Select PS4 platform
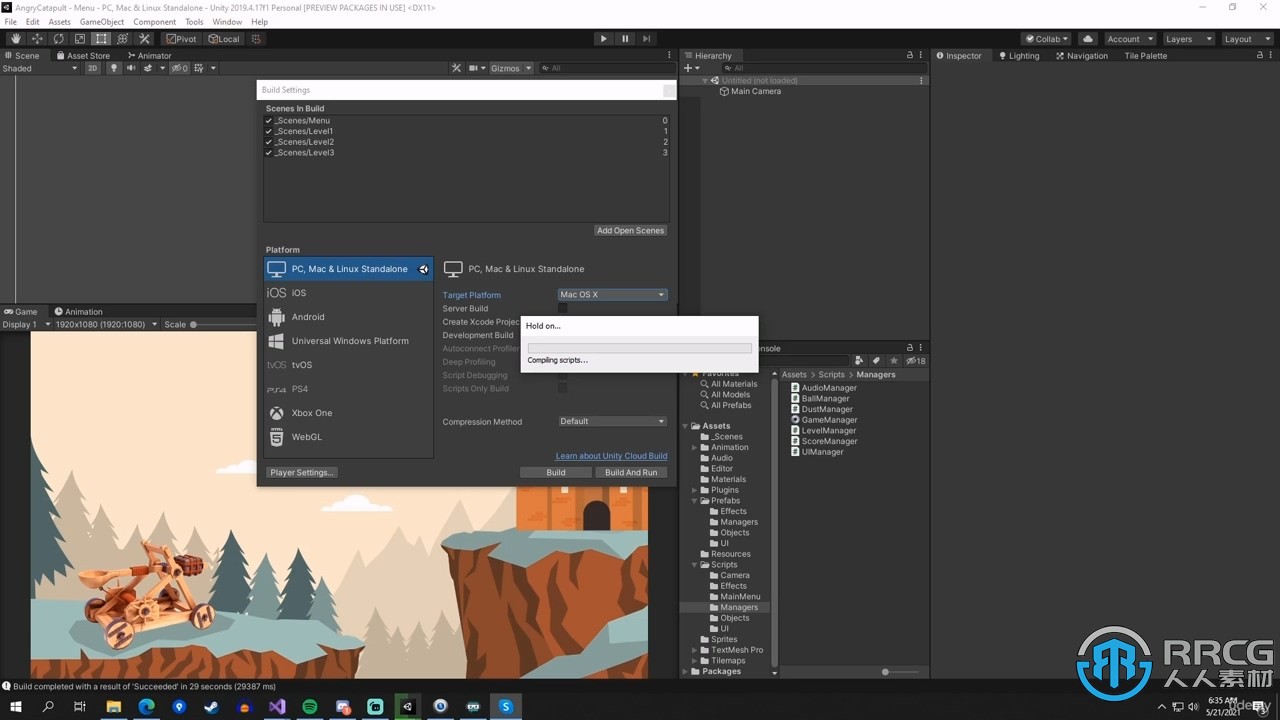1280x720 pixels. pos(348,389)
